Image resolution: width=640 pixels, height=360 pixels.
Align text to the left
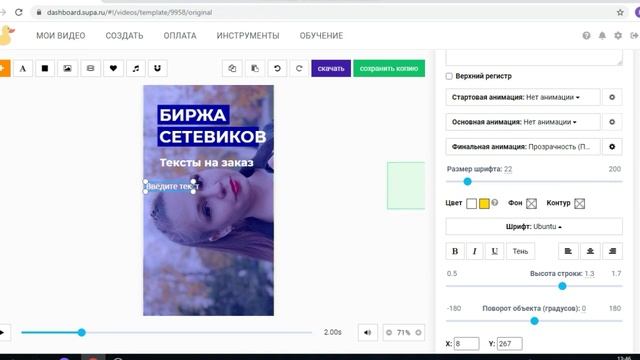(x=568, y=251)
